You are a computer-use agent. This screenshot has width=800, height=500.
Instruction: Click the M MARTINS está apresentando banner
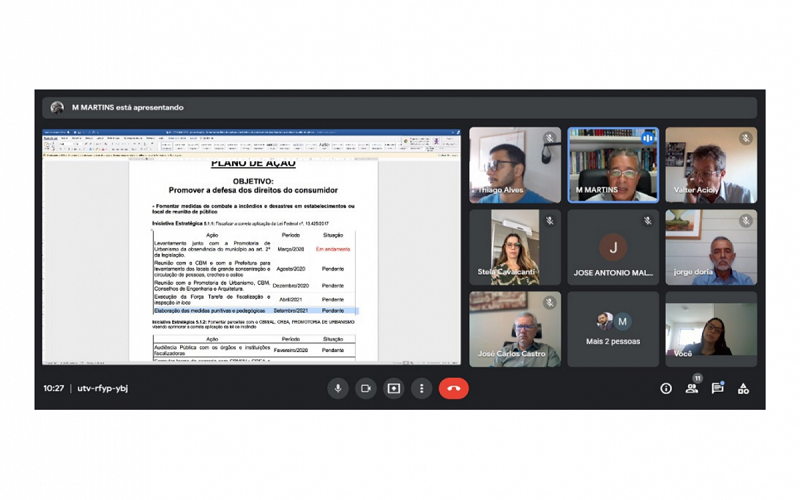(399, 108)
